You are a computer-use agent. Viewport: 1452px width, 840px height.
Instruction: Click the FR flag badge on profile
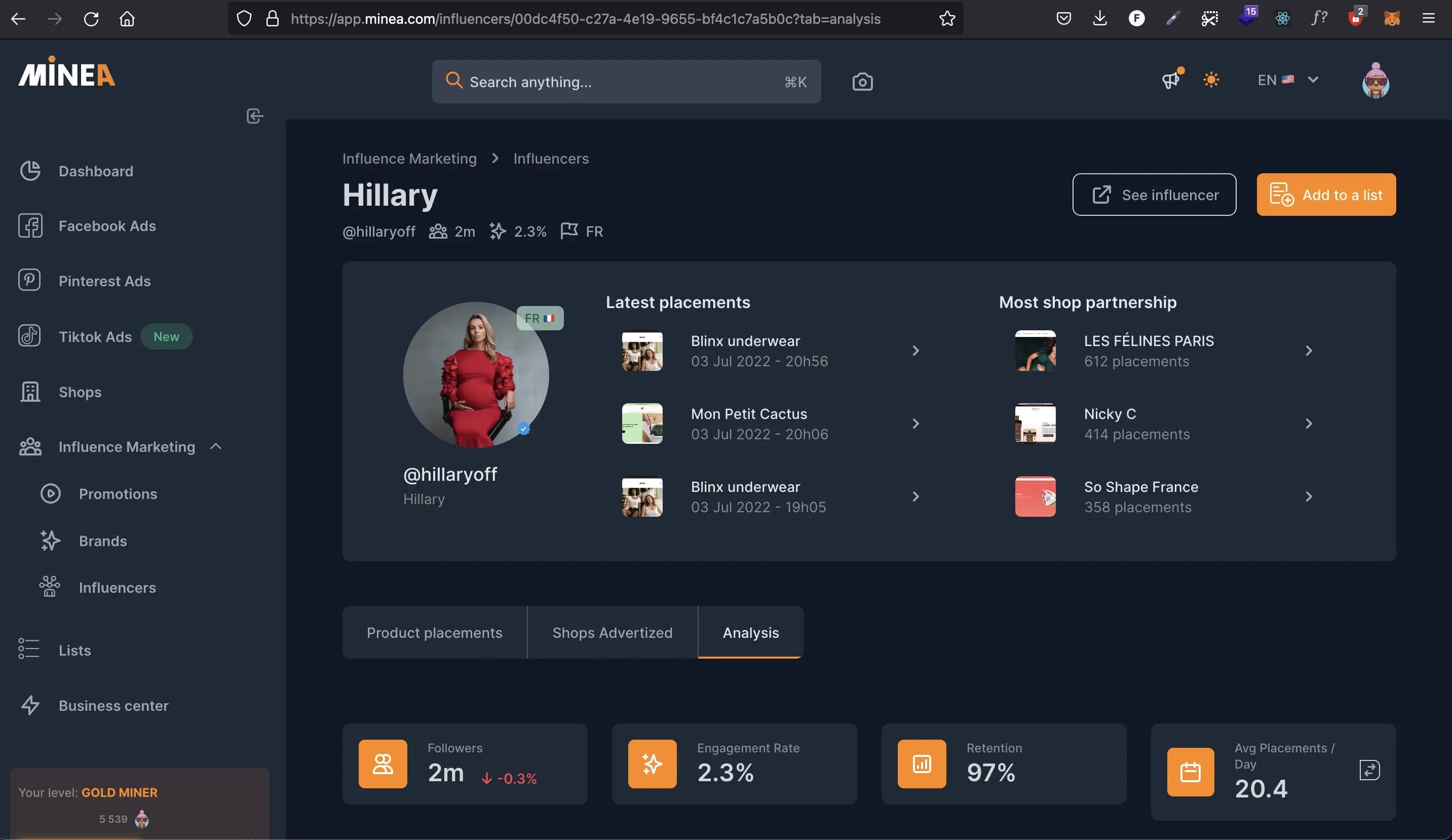point(540,318)
